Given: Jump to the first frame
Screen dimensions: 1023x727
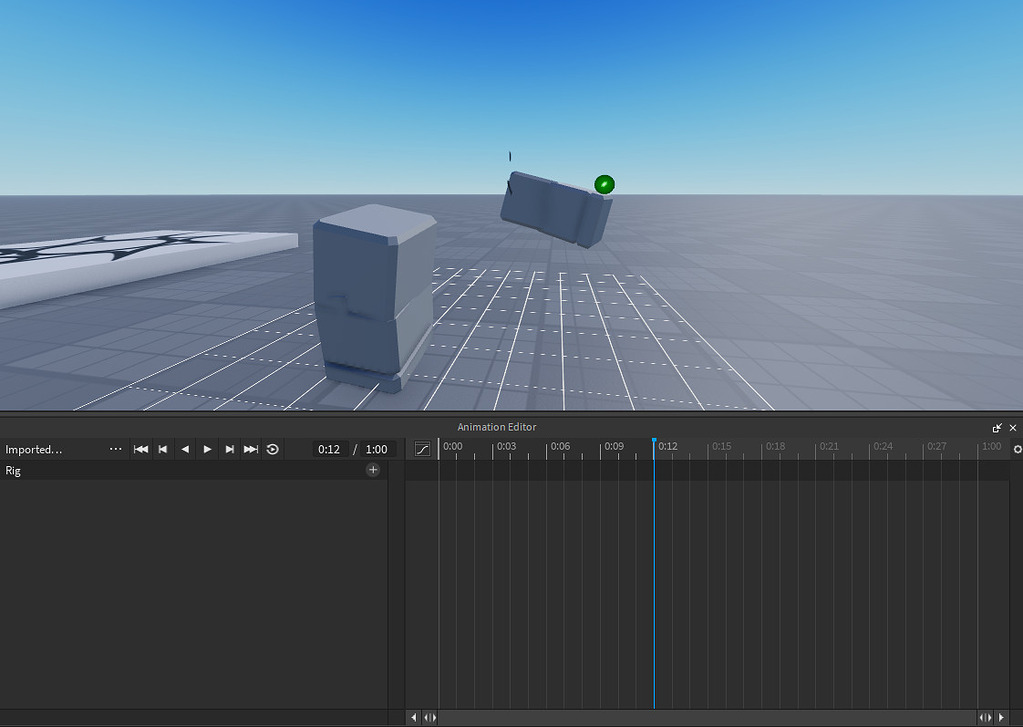Looking at the screenshot, I should tap(141, 449).
